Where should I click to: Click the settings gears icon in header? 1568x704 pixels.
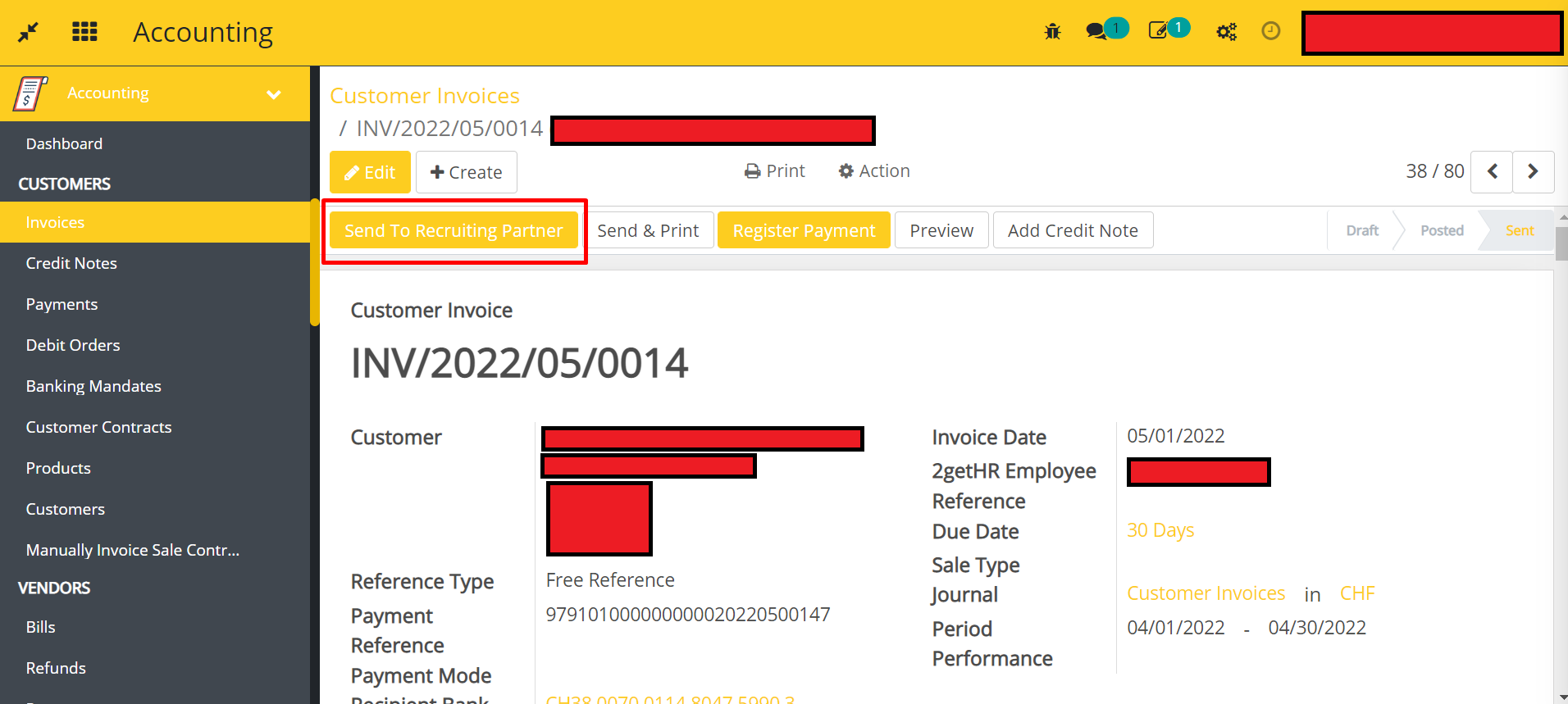click(1226, 32)
